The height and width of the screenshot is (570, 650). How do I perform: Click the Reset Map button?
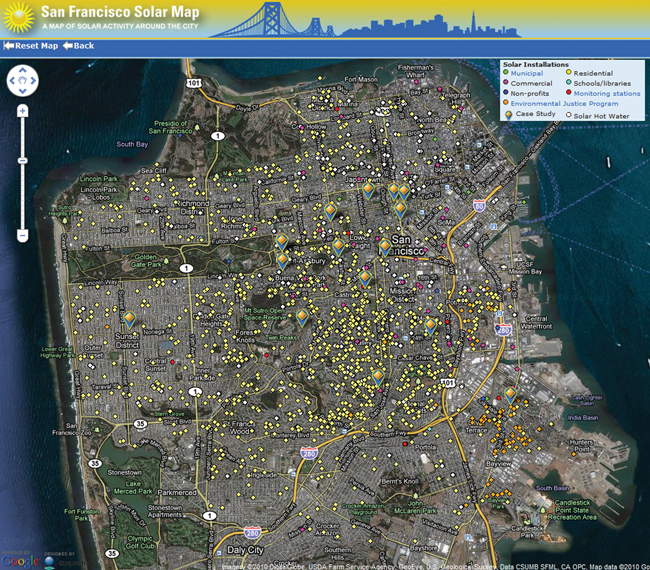click(x=31, y=46)
